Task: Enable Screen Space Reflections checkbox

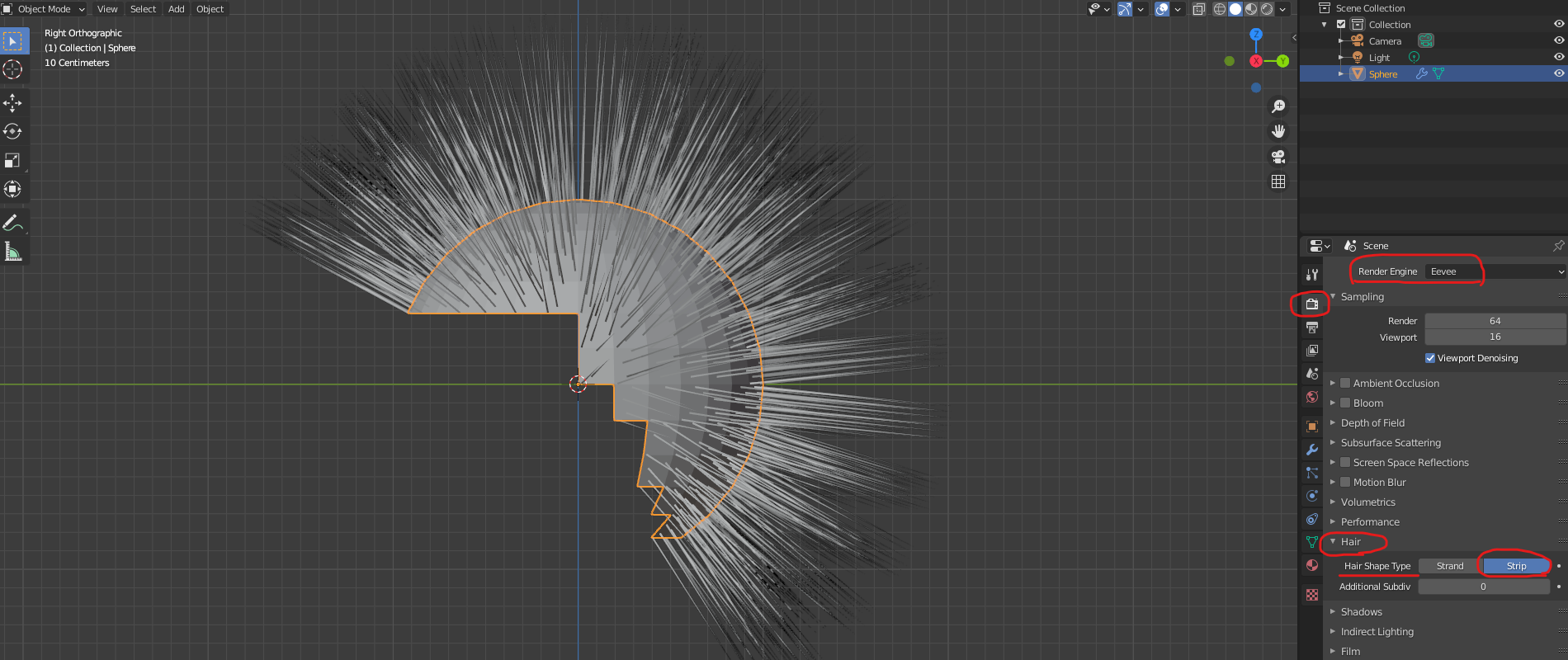Action: pos(1345,462)
